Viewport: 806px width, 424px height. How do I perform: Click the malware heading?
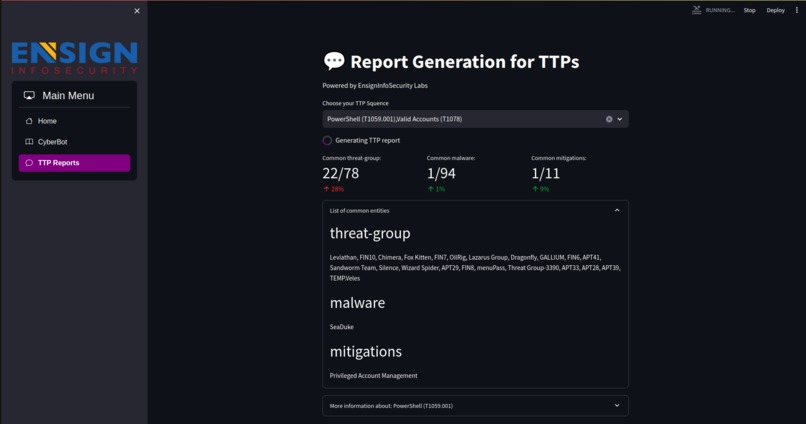click(x=357, y=303)
